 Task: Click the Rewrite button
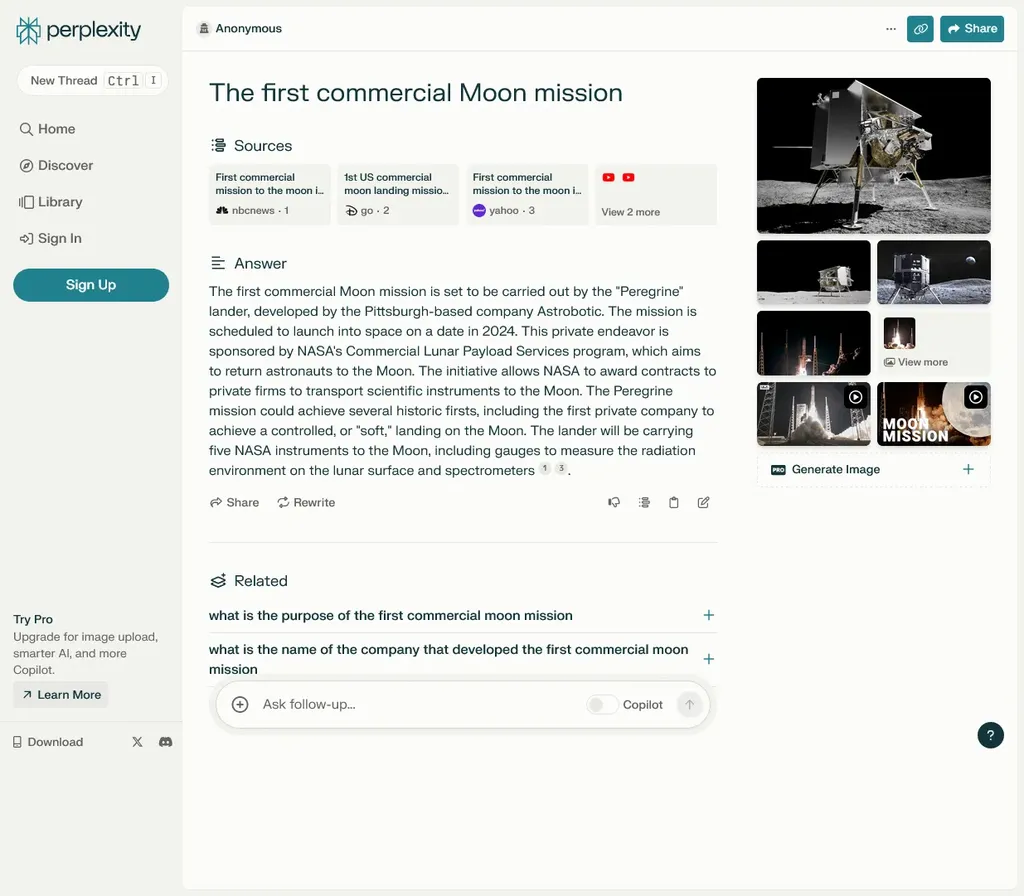click(x=306, y=502)
